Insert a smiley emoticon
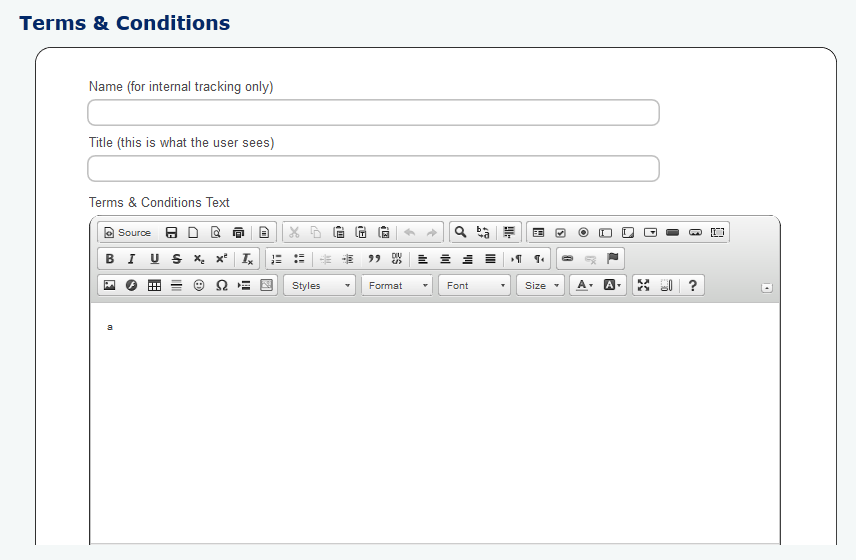This screenshot has height=560, width=856. [x=199, y=285]
